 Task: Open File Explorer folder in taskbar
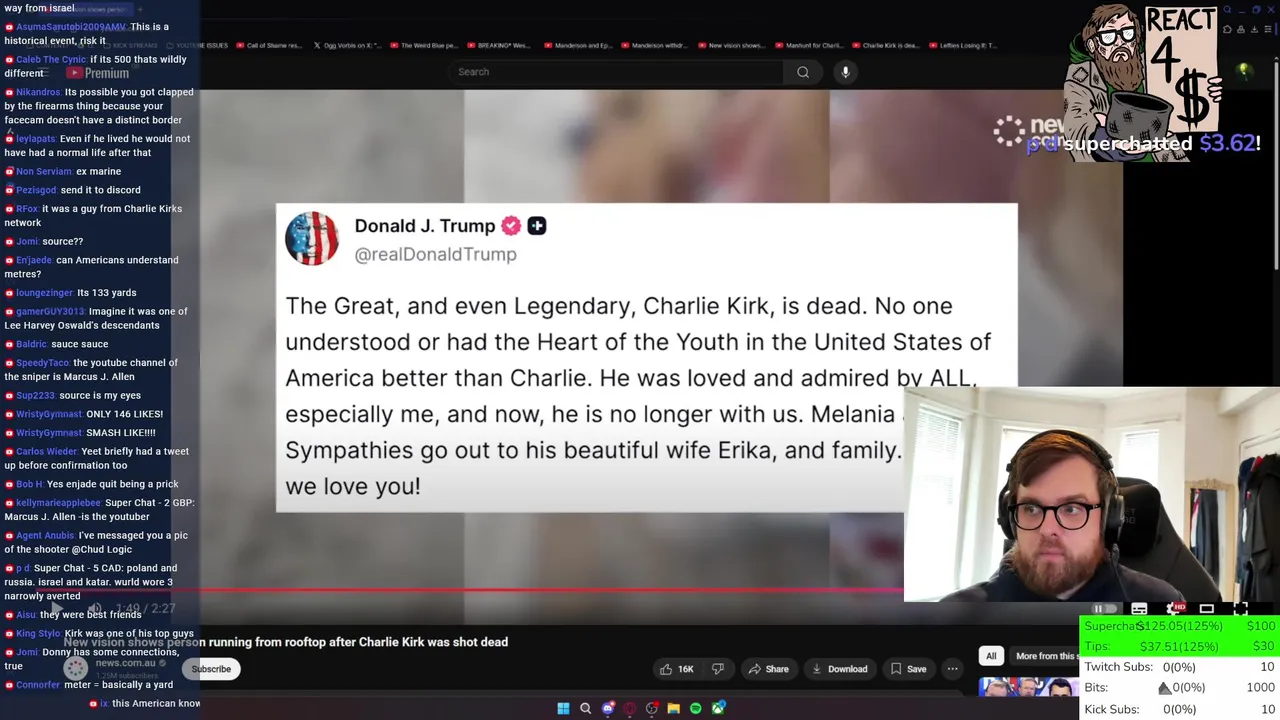pos(674,708)
